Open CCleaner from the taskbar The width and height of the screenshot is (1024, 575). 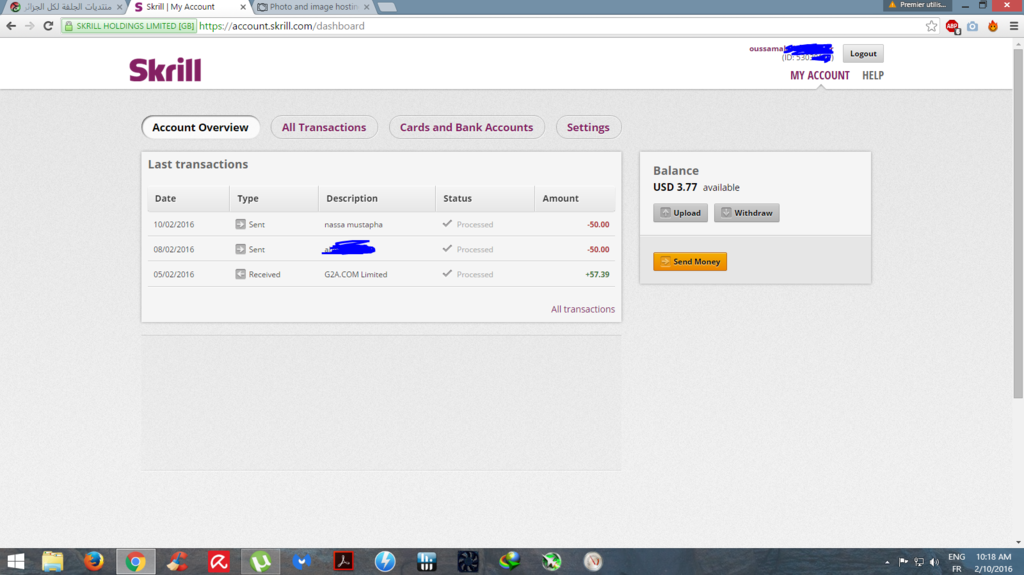click(x=177, y=561)
